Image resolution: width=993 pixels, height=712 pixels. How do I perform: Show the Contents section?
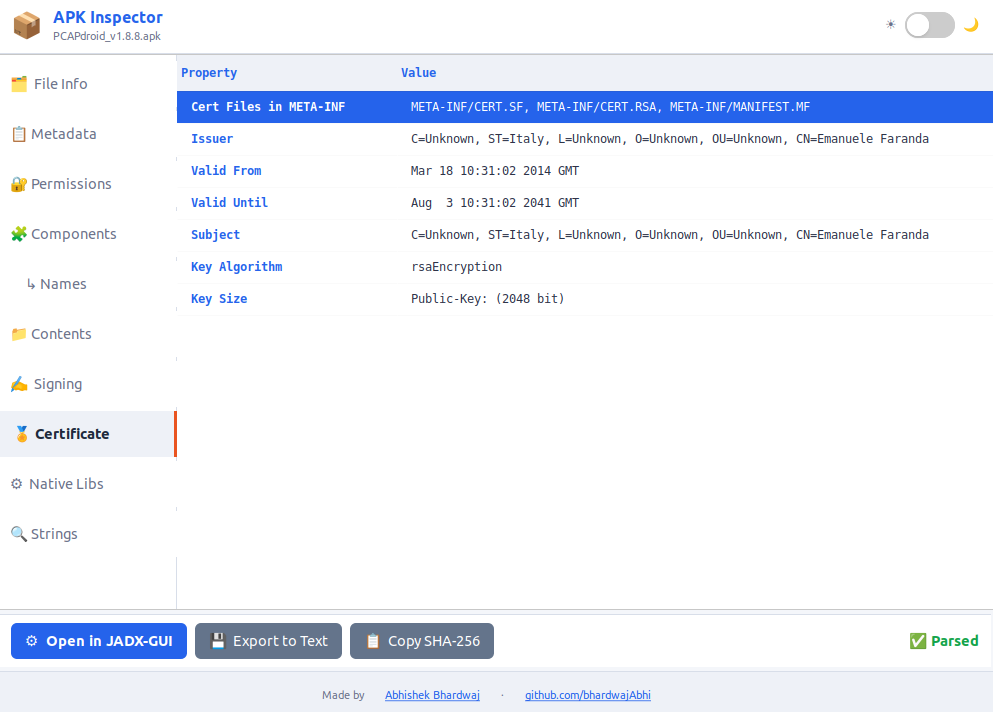coord(88,334)
